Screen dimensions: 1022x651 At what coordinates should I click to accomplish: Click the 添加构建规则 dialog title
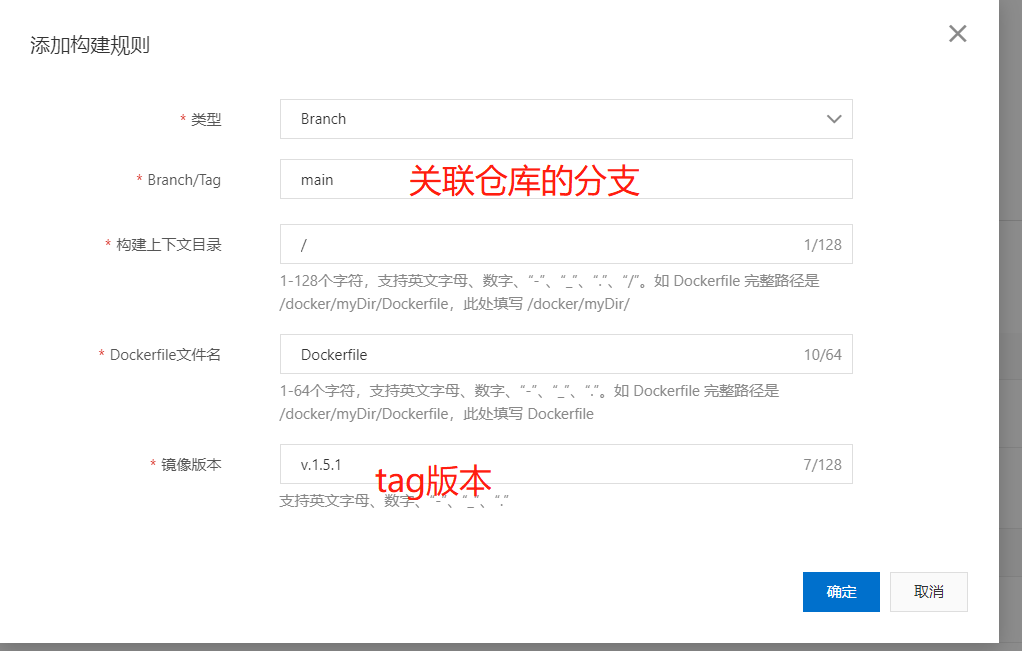[x=90, y=45]
